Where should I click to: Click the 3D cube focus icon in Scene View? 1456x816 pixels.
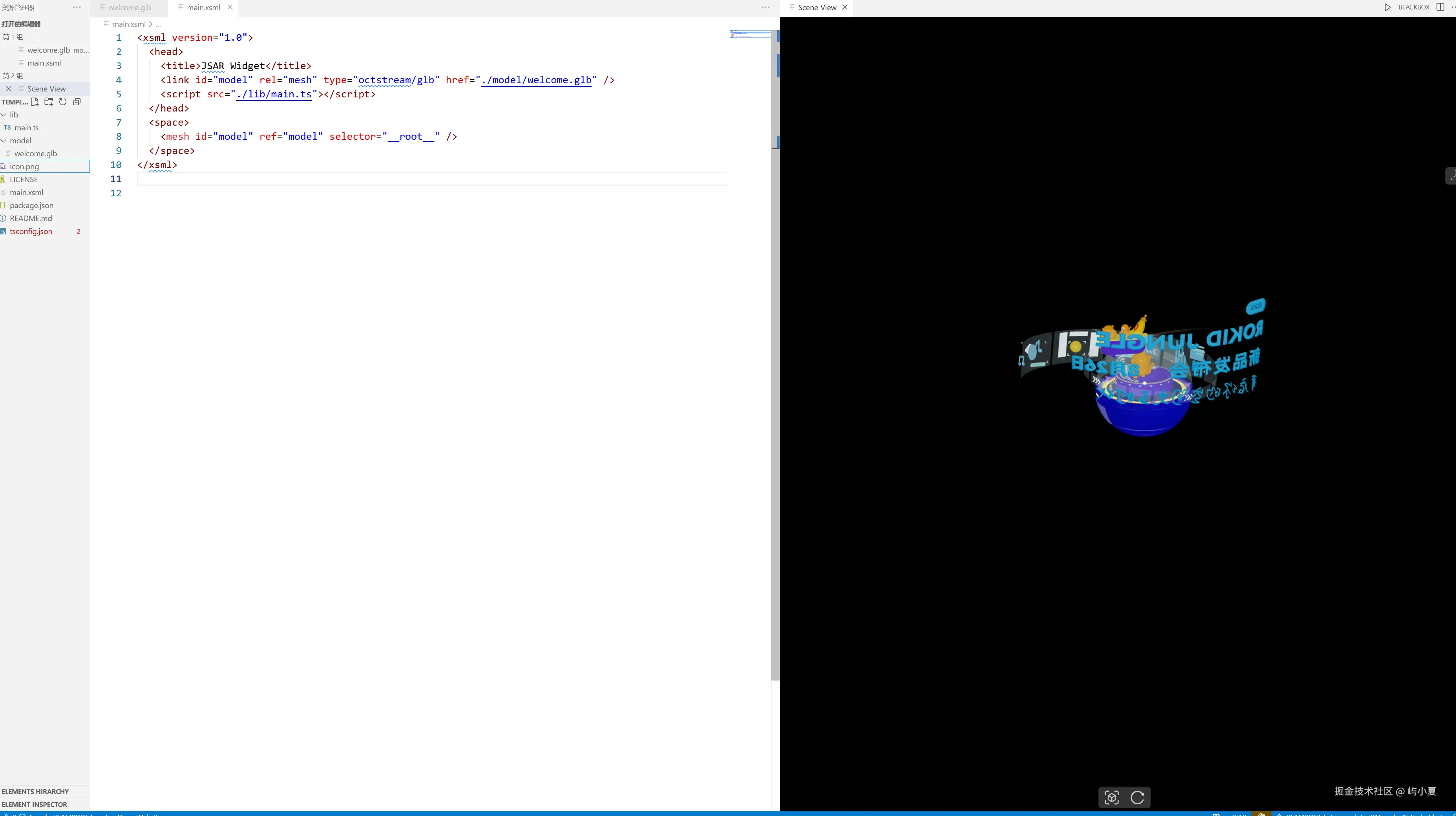click(1111, 797)
